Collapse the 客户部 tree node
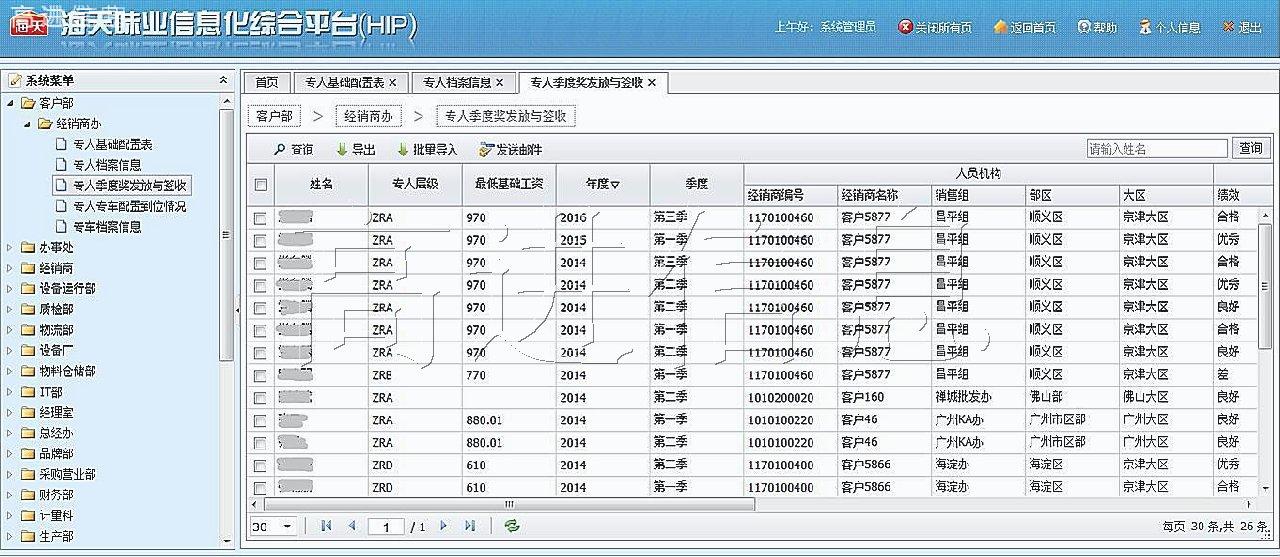 point(11,104)
